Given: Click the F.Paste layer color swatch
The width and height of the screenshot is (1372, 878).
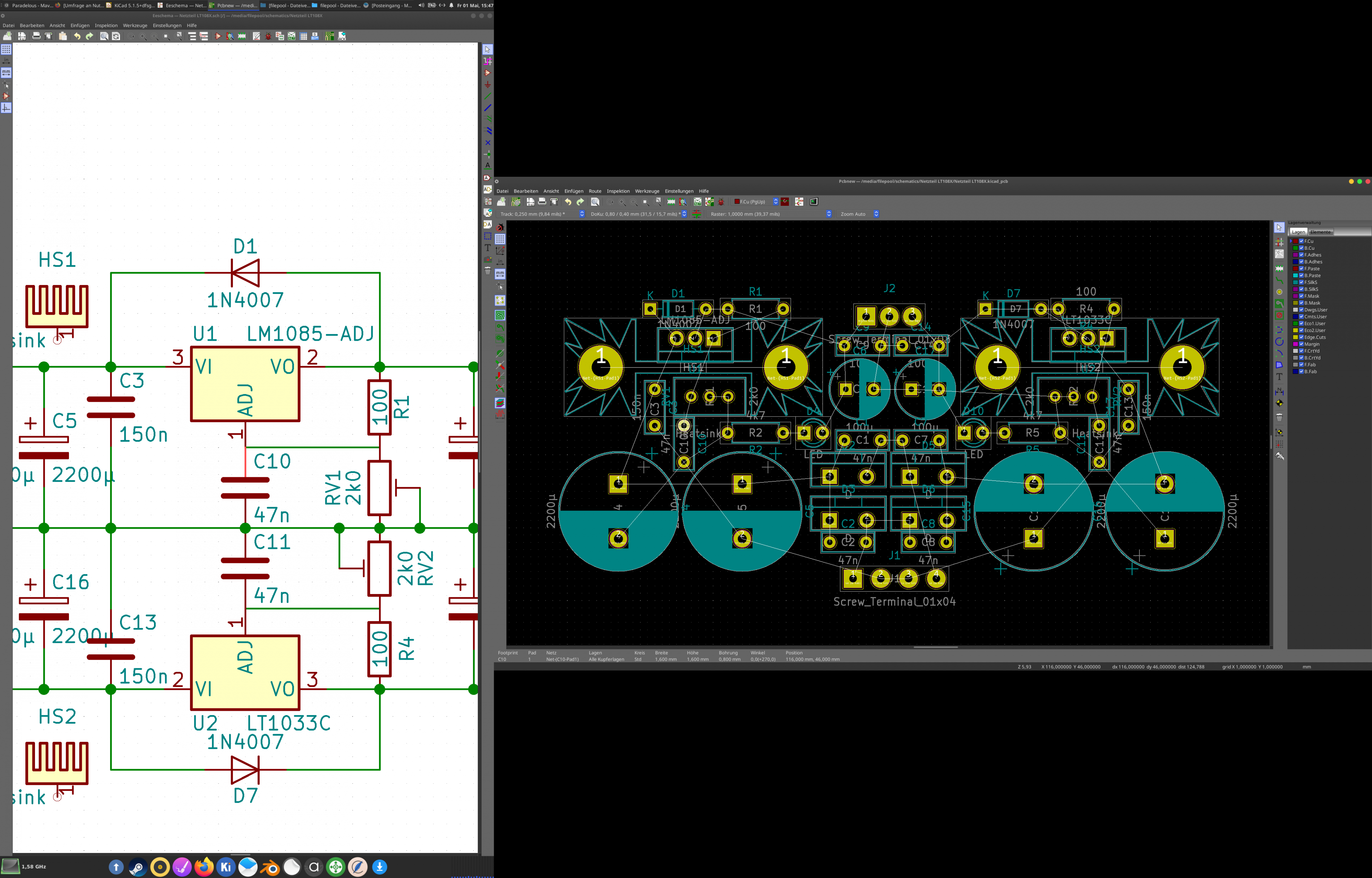Looking at the screenshot, I should pos(1295,269).
